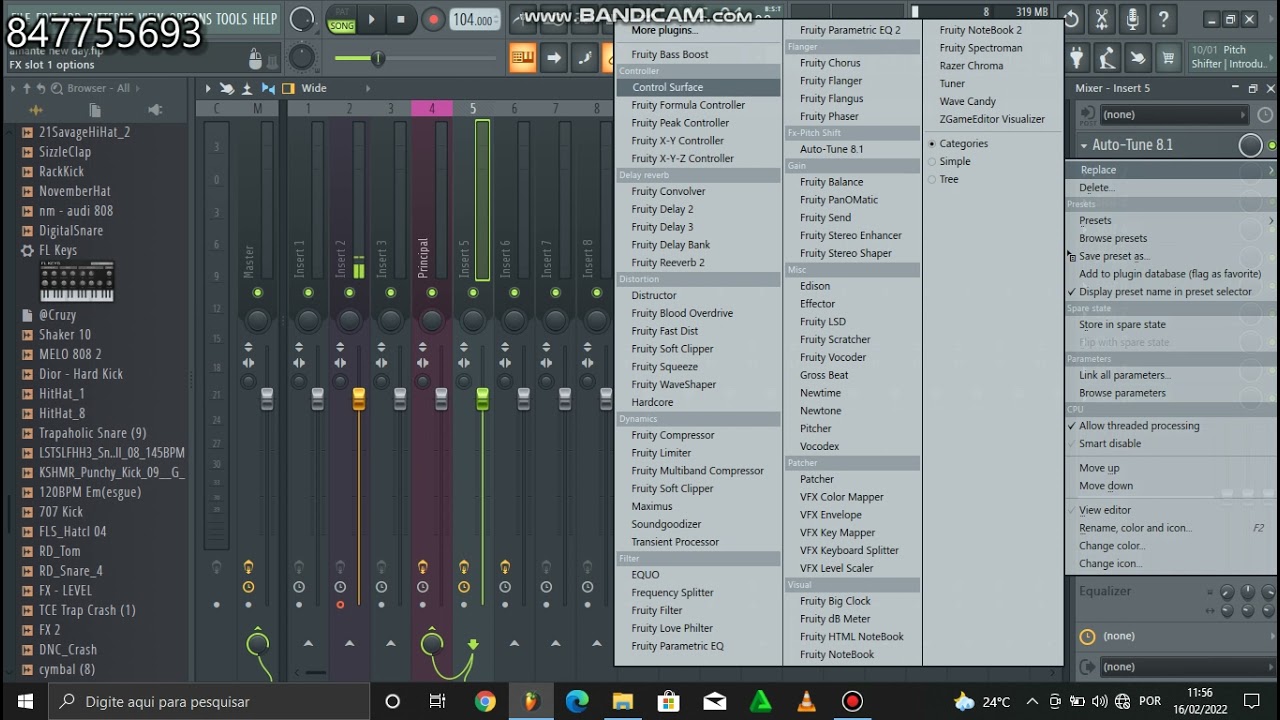This screenshot has height=720, width=1280.
Task: Click More plugins... at list top
Action: (664, 30)
